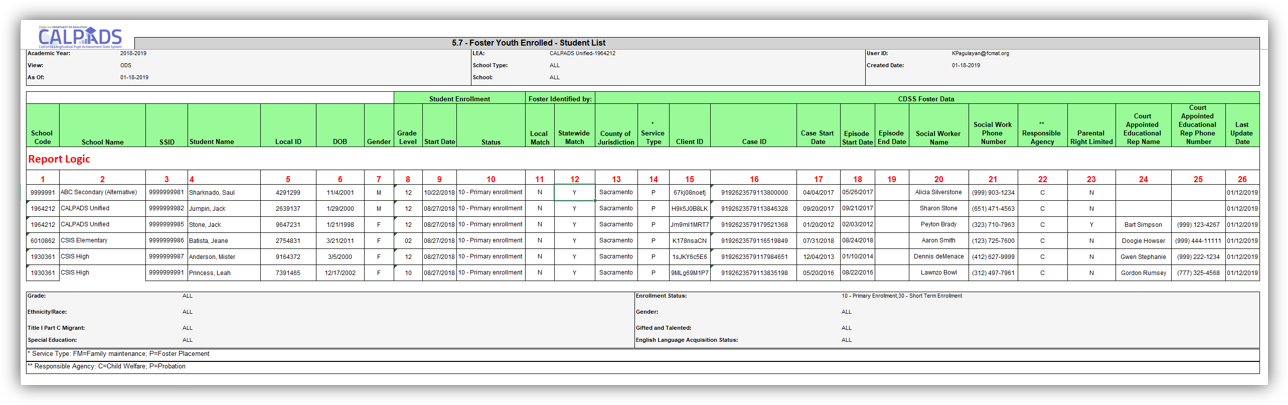Select student name cell Princess, Leah
Image resolution: width=1288 pixels, height=405 pixels.
coord(223,272)
